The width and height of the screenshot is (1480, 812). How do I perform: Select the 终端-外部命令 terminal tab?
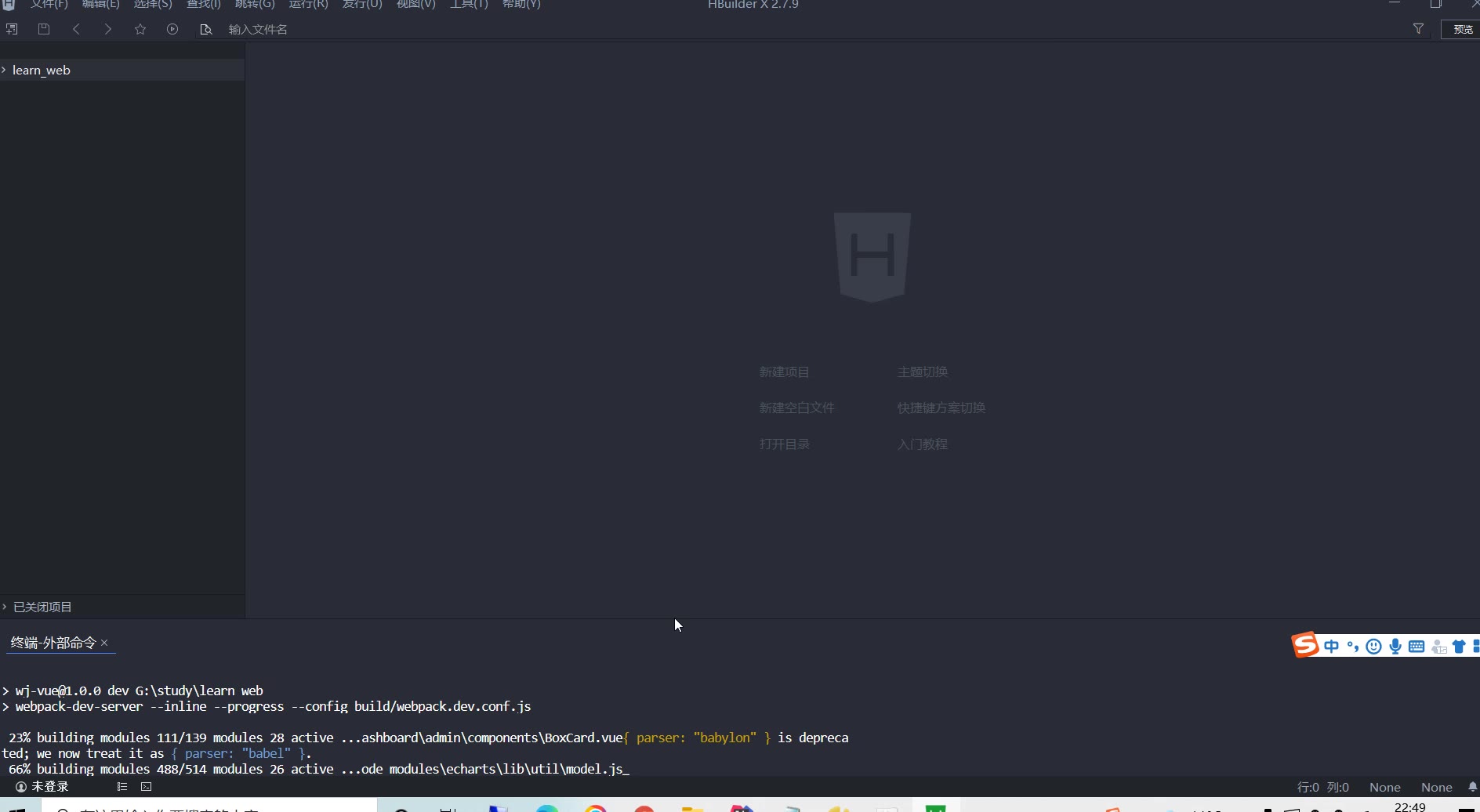pos(53,643)
